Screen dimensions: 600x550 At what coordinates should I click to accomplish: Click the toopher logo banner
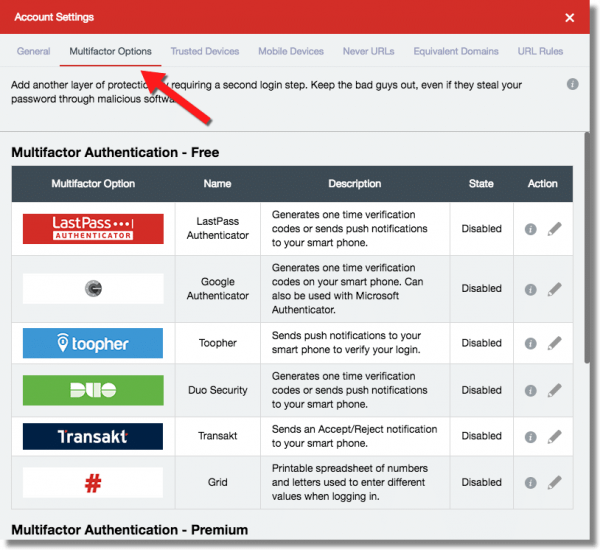coord(93,343)
